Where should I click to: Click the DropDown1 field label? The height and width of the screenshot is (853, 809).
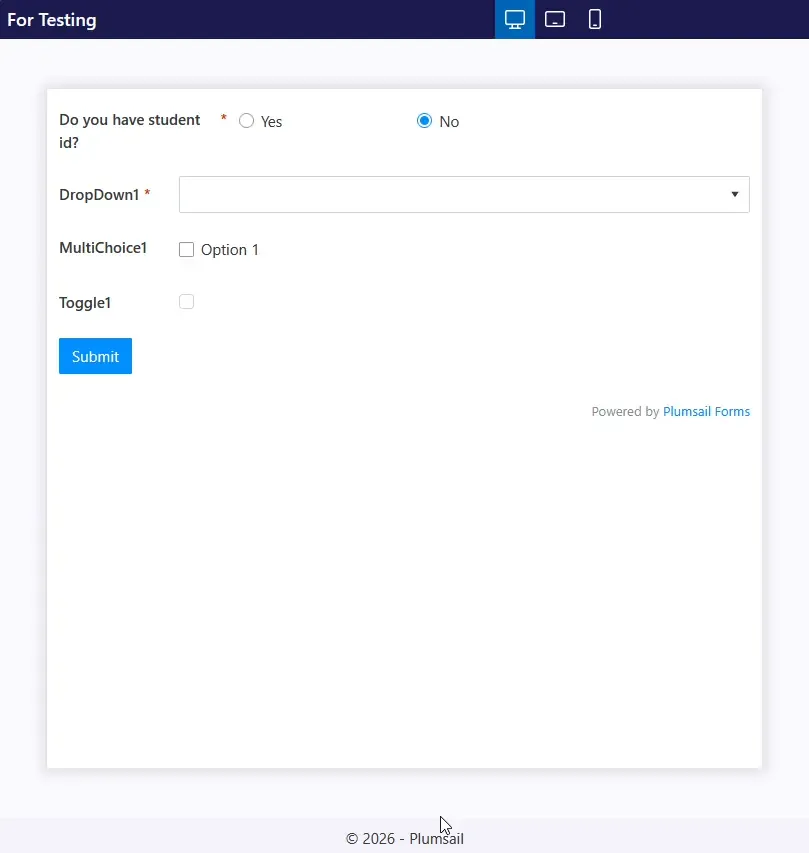(99, 195)
